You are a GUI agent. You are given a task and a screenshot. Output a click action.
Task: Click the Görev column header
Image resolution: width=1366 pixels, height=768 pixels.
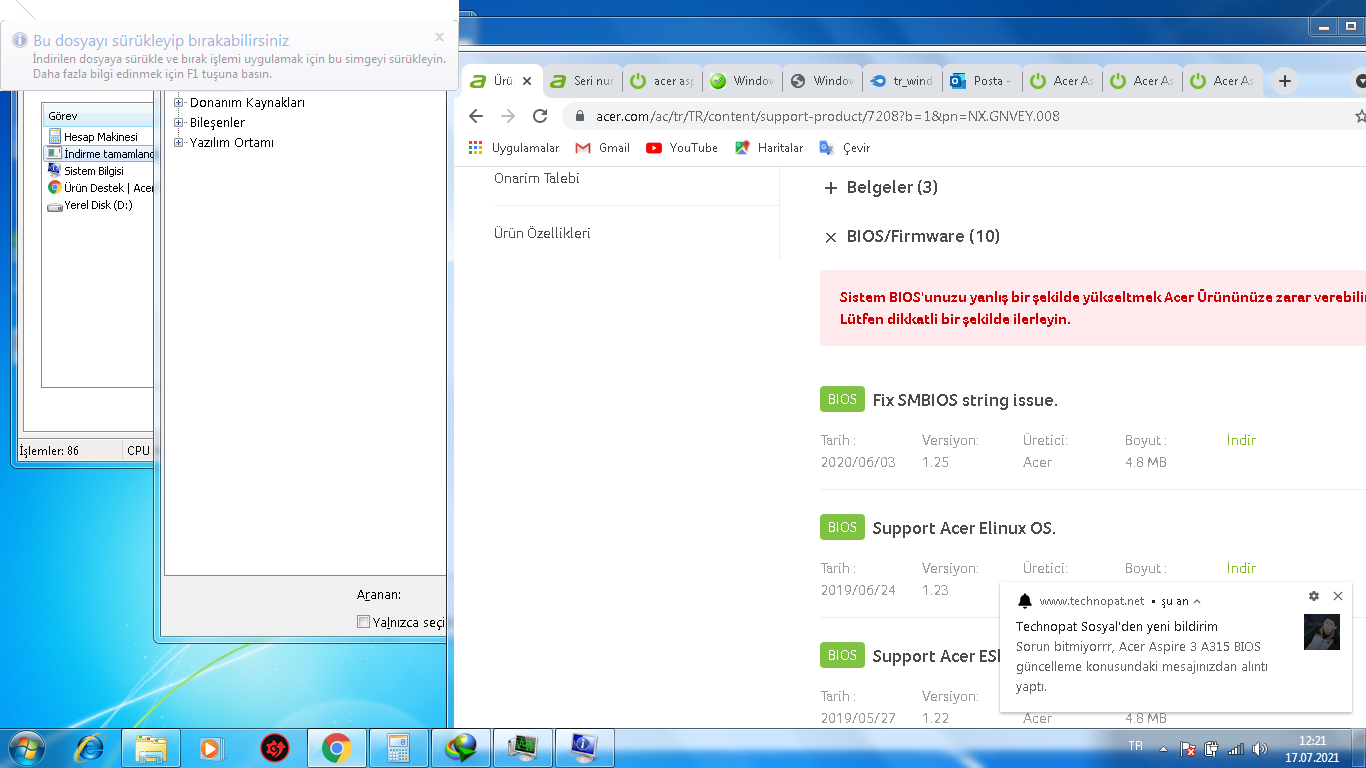(x=98, y=116)
